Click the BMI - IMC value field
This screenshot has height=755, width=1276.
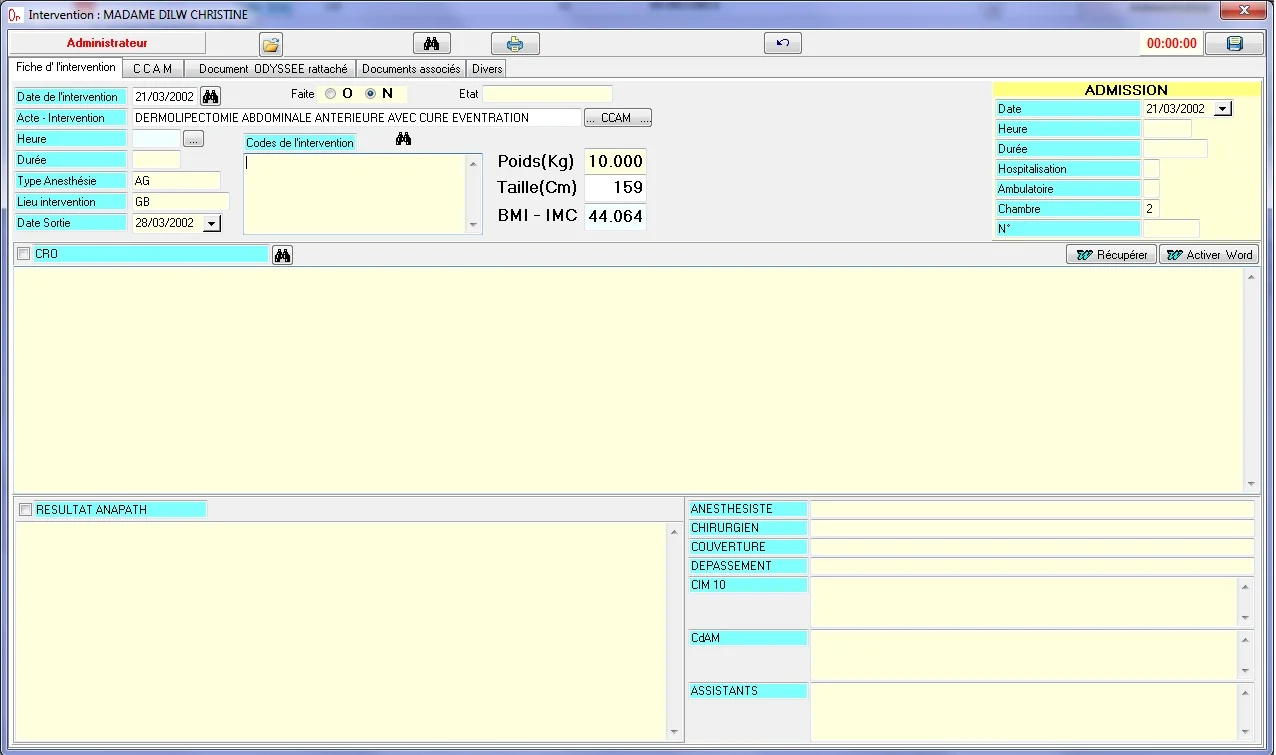pyautogui.click(x=615, y=215)
